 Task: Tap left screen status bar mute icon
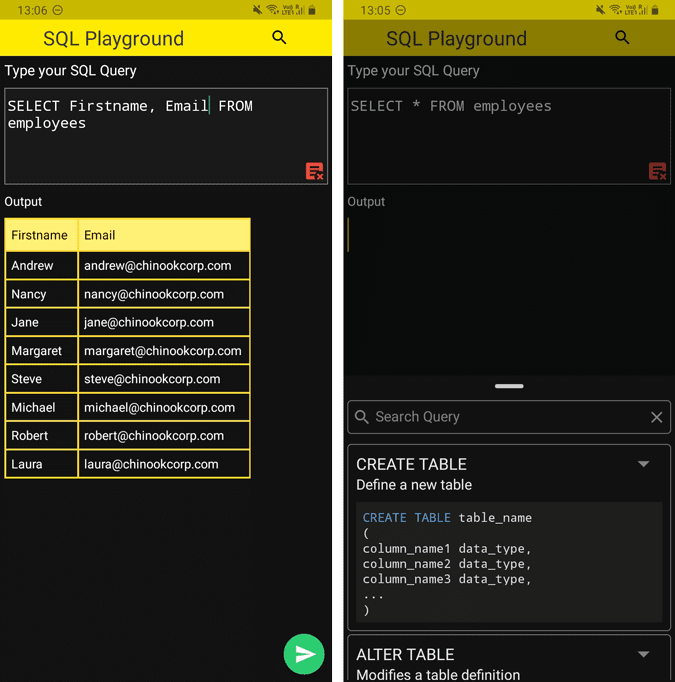tap(257, 10)
